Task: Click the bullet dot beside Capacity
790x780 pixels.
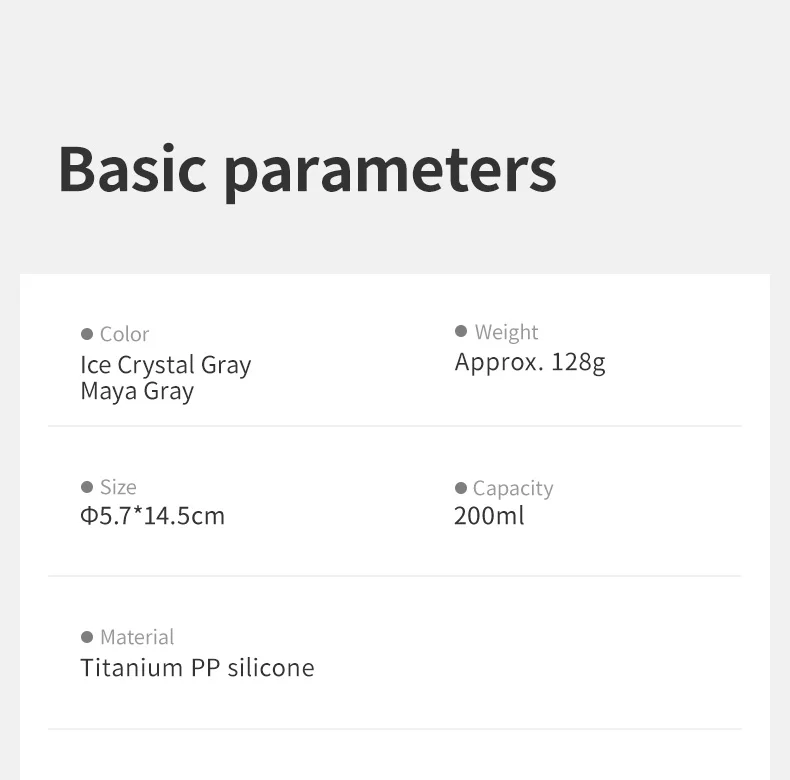Action: click(460, 488)
